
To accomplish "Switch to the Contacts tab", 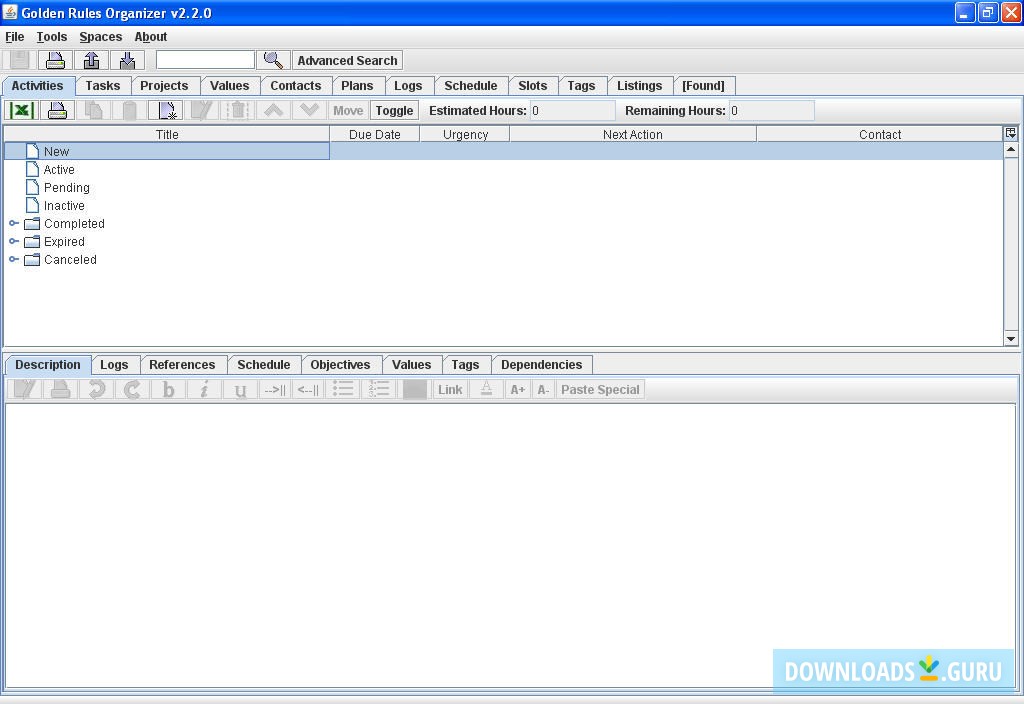I will [296, 86].
